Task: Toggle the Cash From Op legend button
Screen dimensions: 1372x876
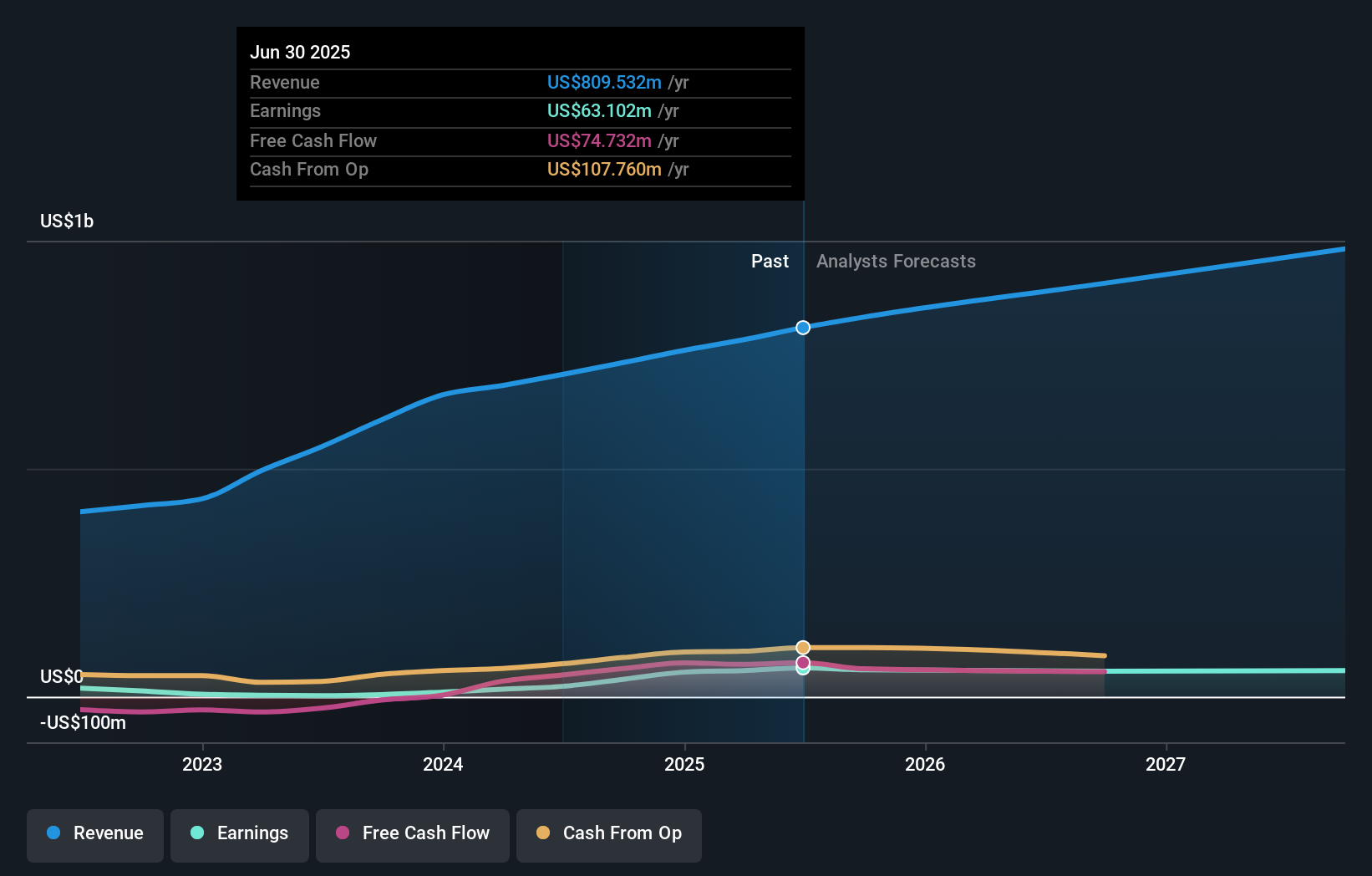Action: pyautogui.click(x=609, y=835)
